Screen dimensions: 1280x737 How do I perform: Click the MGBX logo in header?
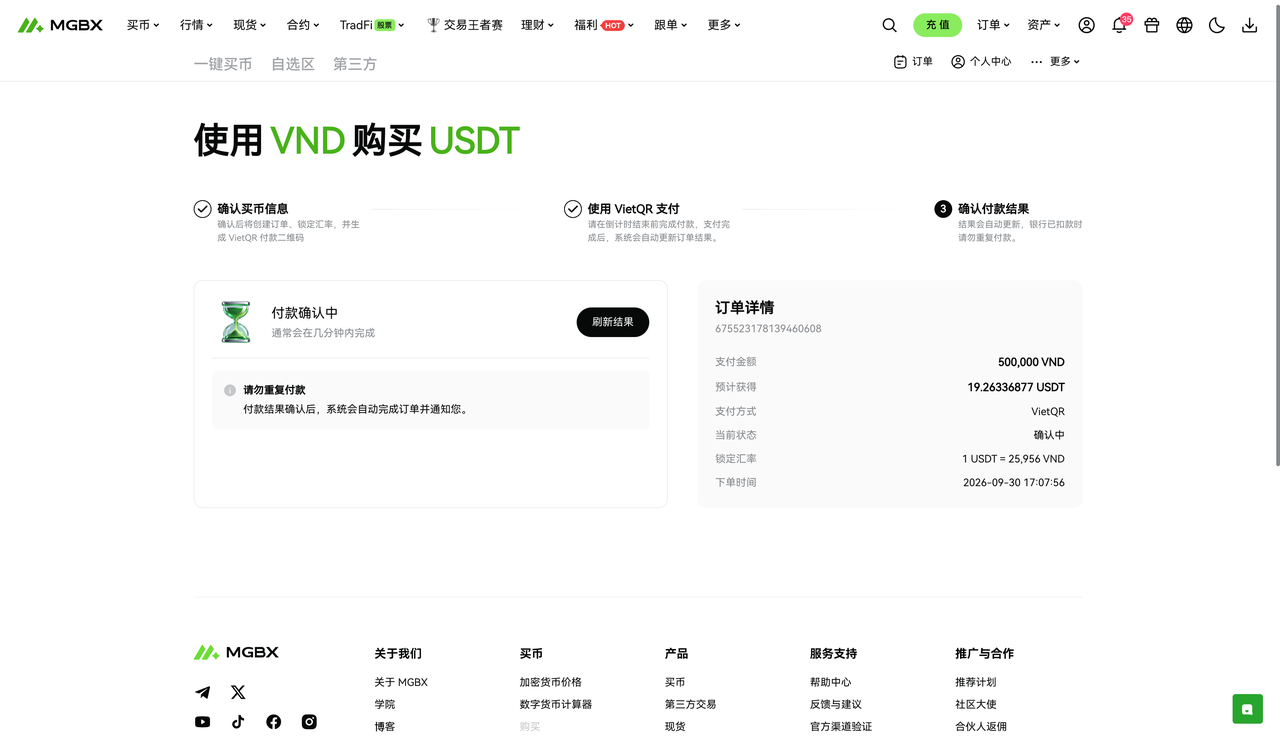(x=60, y=25)
